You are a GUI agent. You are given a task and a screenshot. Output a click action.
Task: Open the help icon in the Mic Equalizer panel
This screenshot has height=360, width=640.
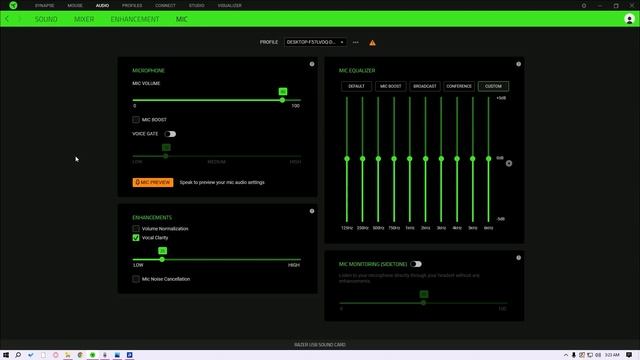pos(518,64)
